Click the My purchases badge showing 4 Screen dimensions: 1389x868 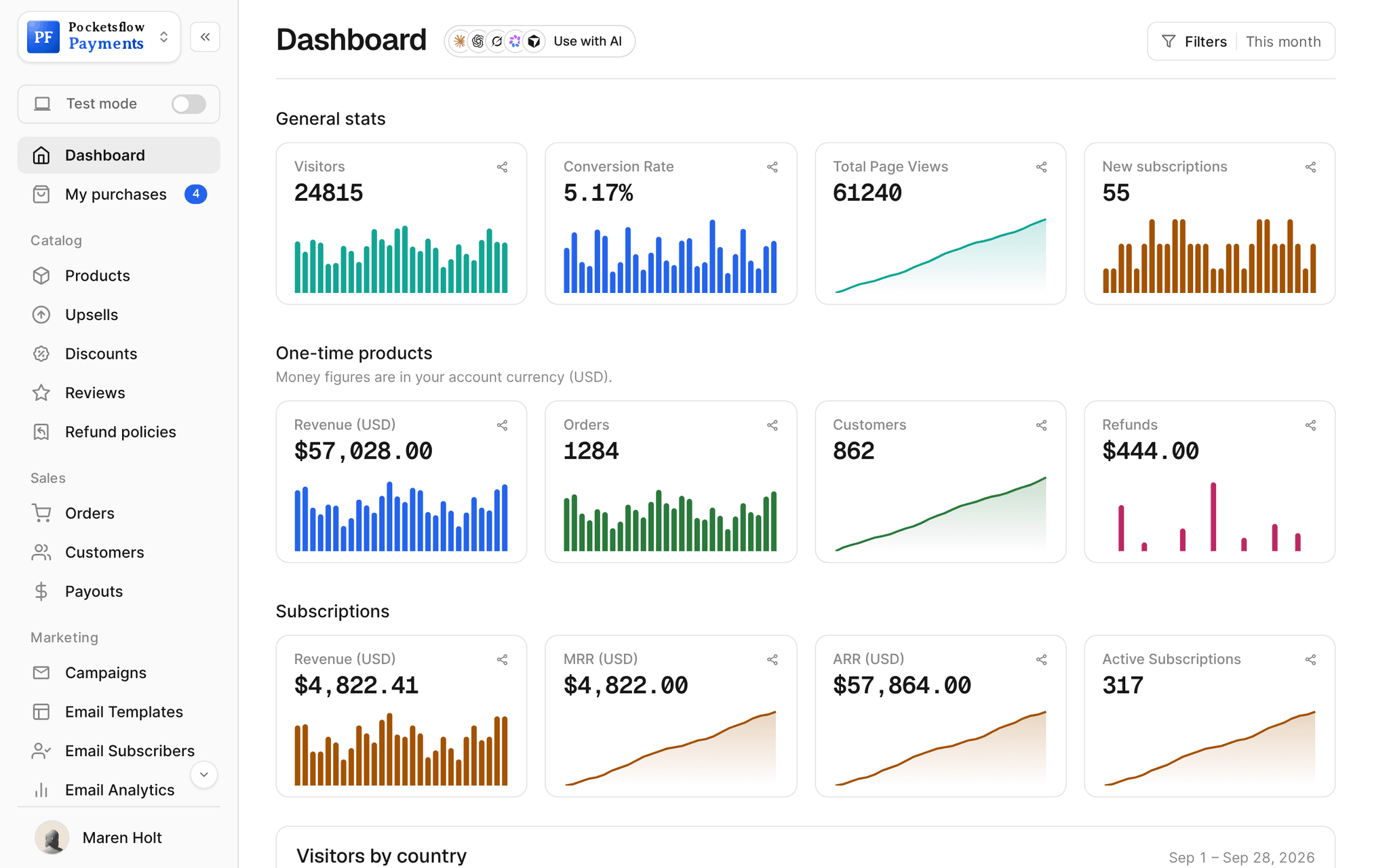tap(196, 194)
